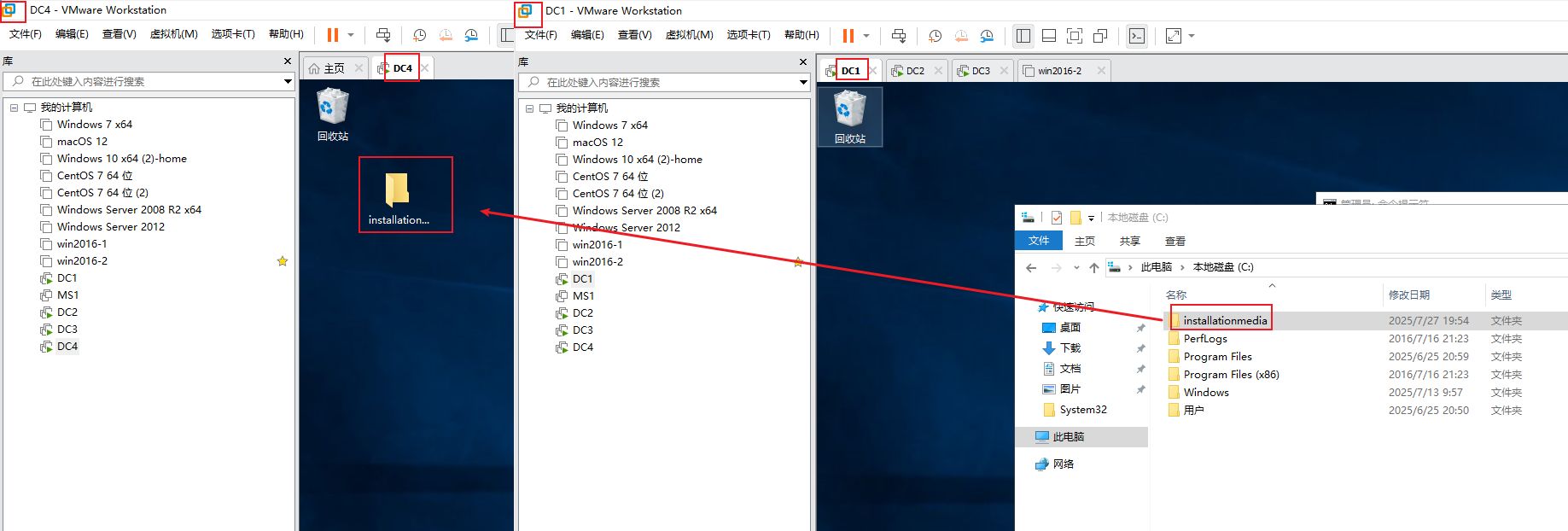Switch to Unity mode in DC1 window

click(1100, 36)
